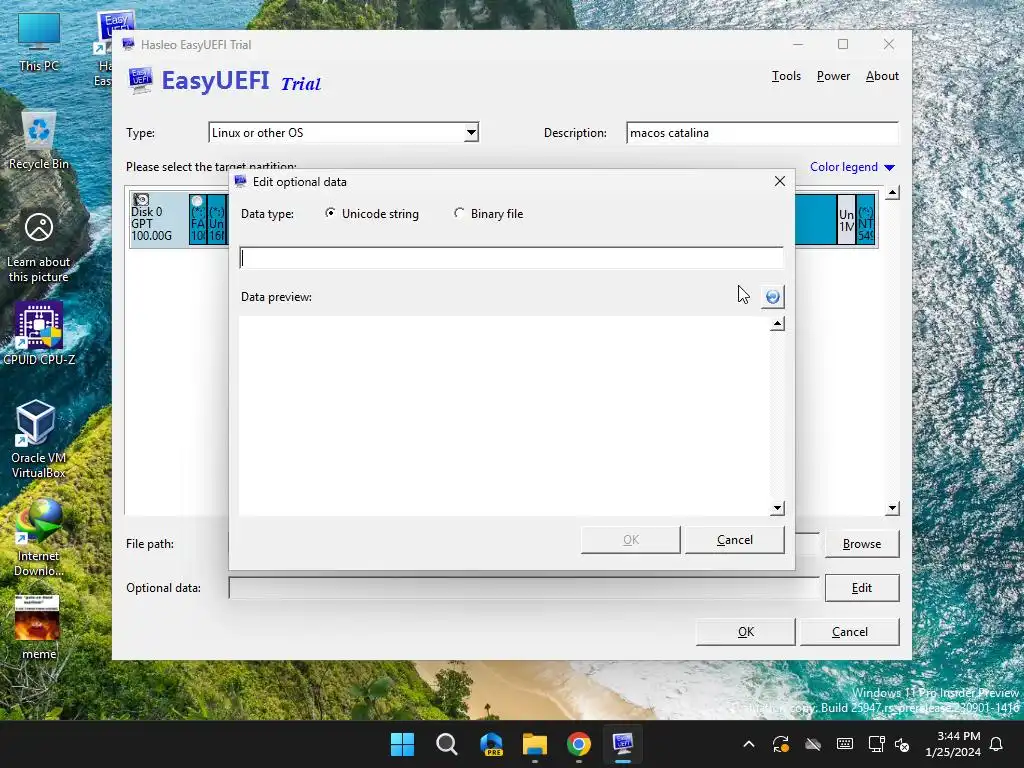This screenshot has height=768, width=1024.
Task: Open Learn about this picture icon
Action: click(39, 248)
